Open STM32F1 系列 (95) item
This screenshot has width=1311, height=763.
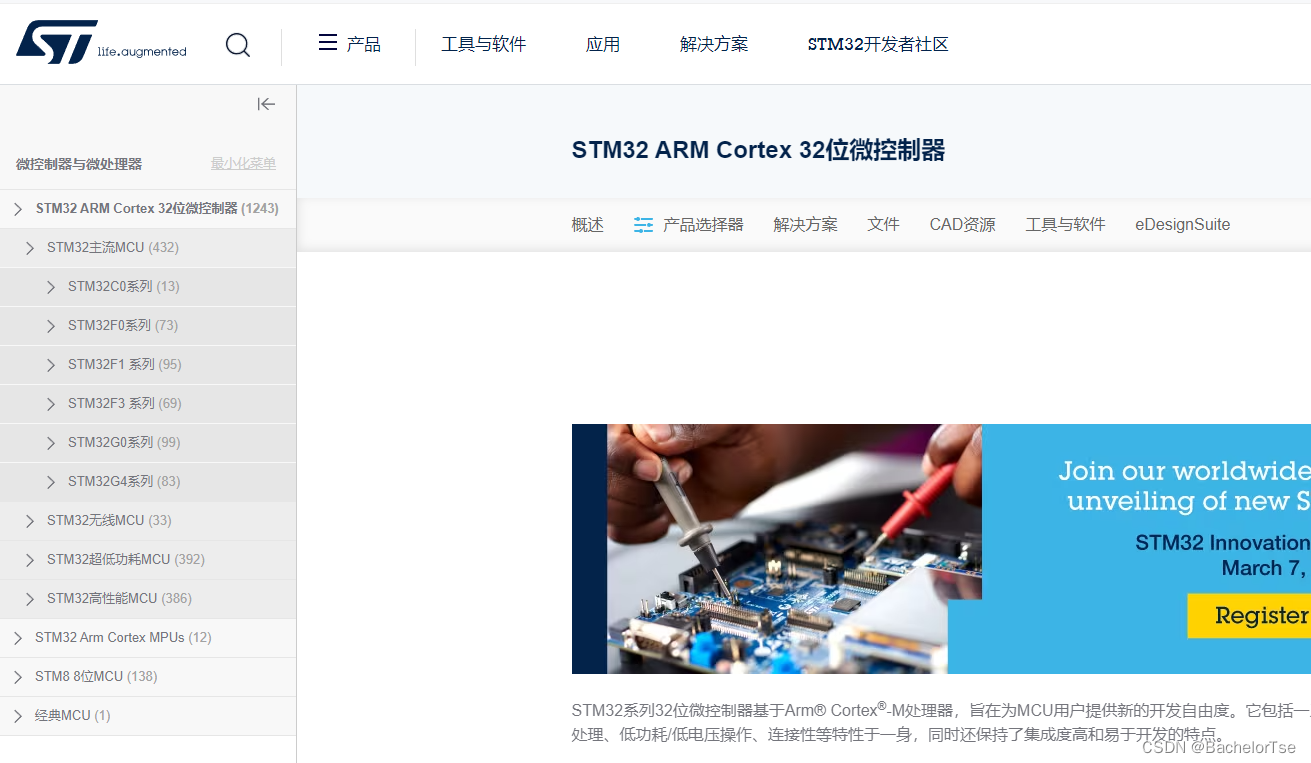(125, 364)
